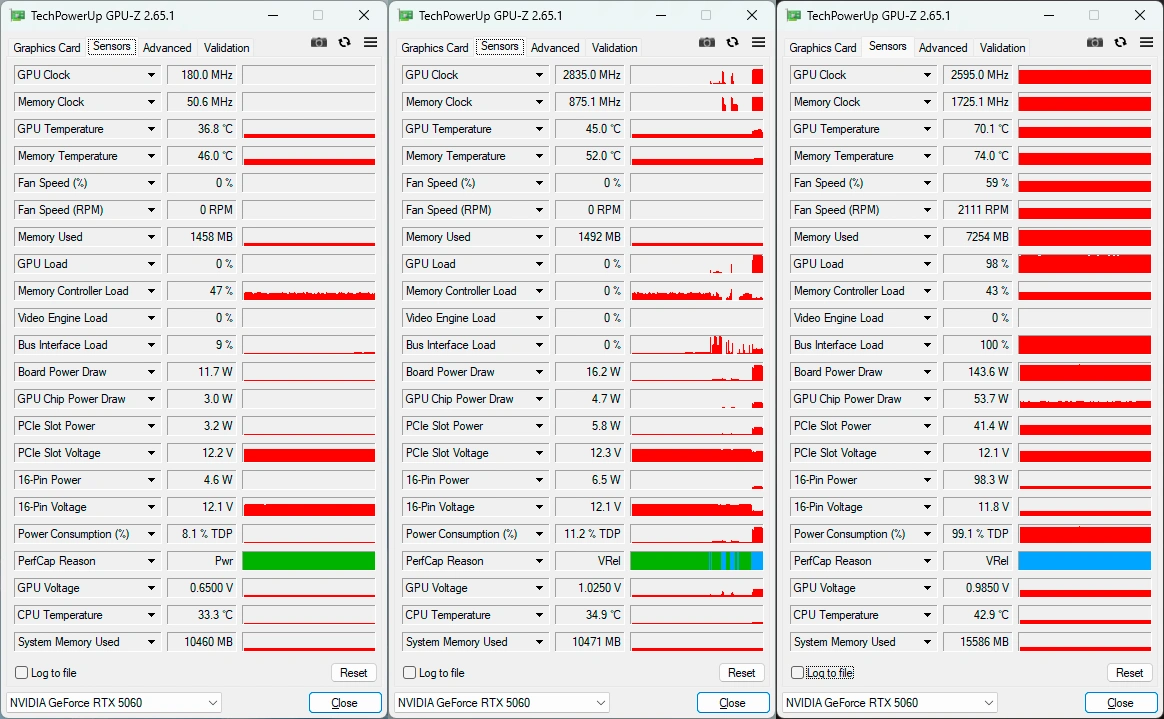This screenshot has width=1164, height=719.
Task: Open the Validation tab in the right window
Action: [x=1002, y=47]
